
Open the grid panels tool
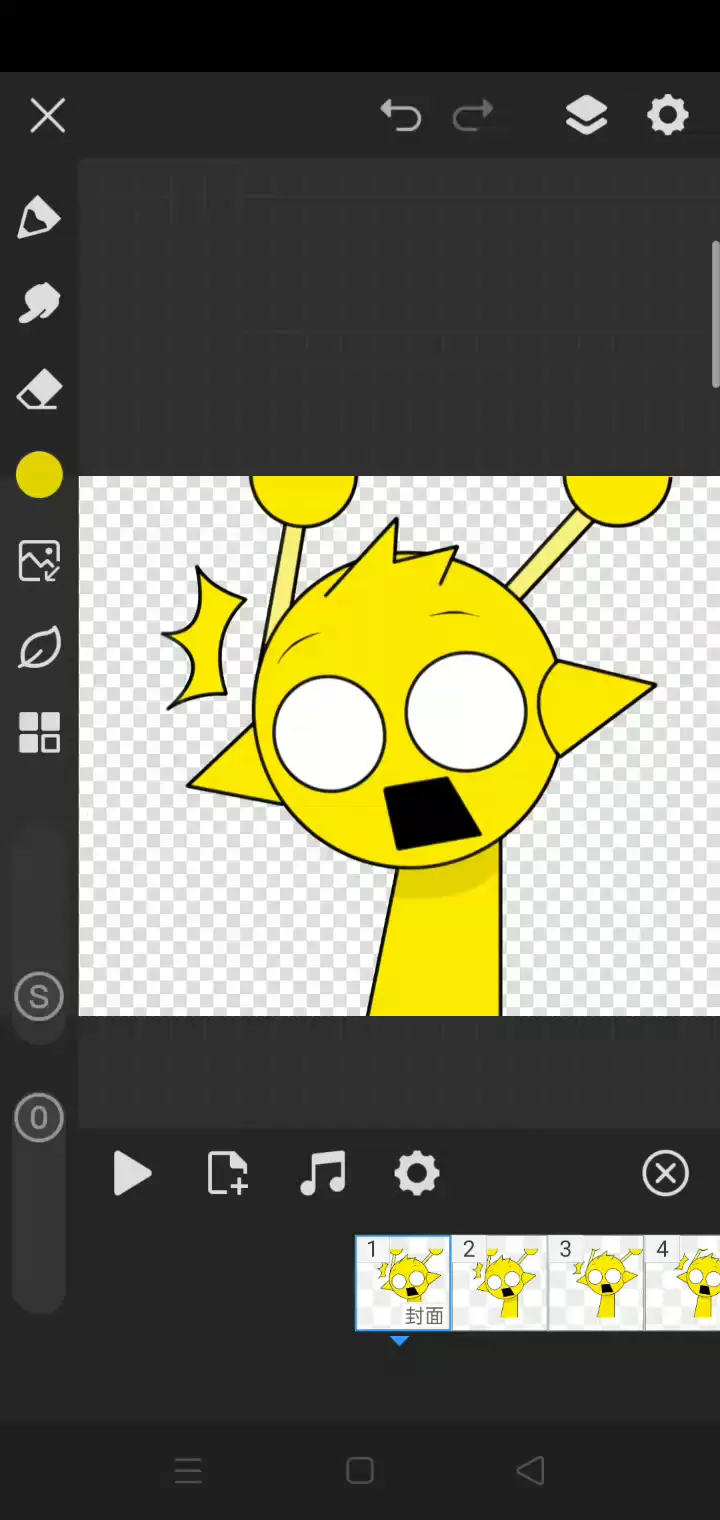39,733
